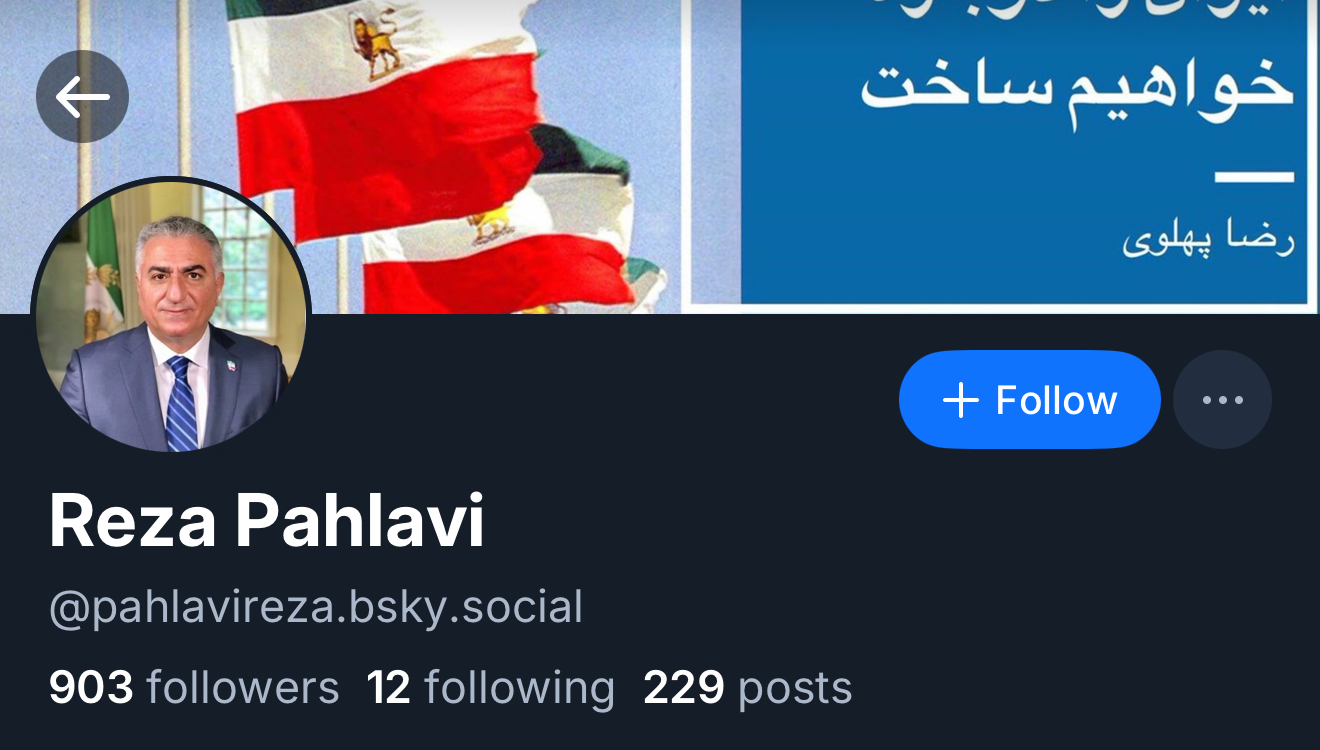This screenshot has width=1320, height=750.
Task: View the 12 following list
Action: coord(490,688)
